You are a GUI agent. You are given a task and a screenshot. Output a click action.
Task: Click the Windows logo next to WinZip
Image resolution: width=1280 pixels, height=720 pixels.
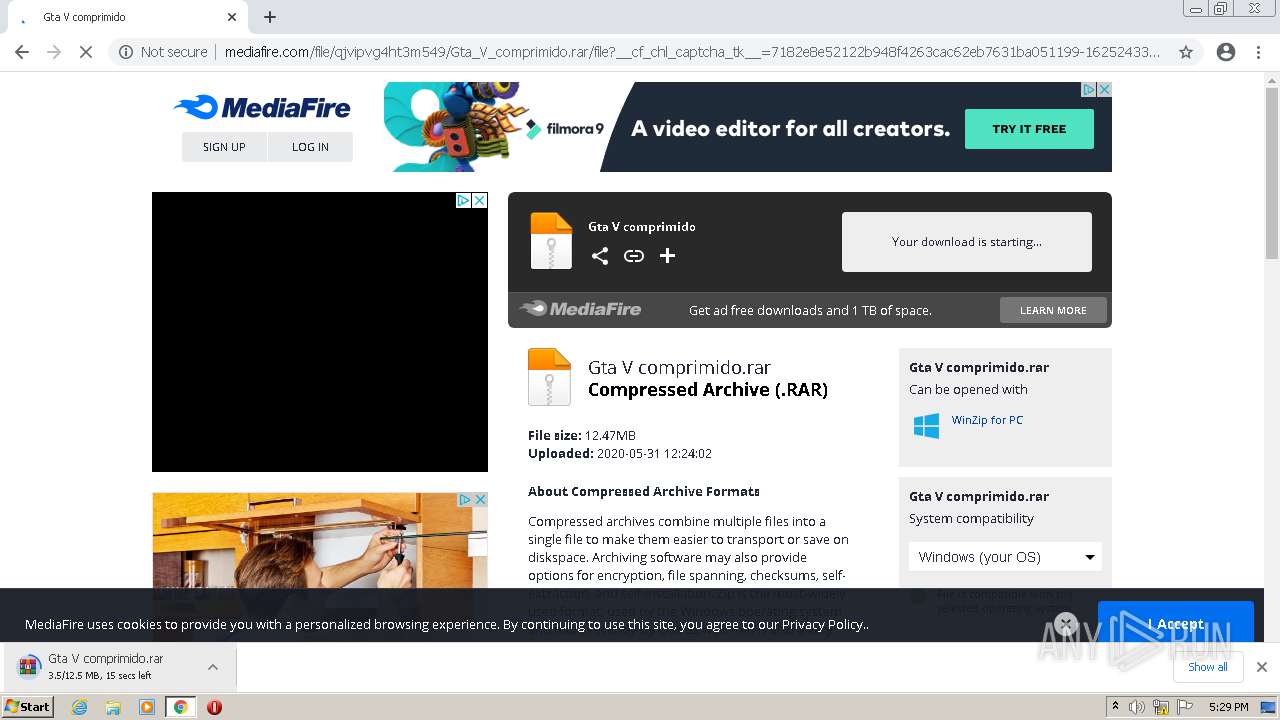click(927, 426)
